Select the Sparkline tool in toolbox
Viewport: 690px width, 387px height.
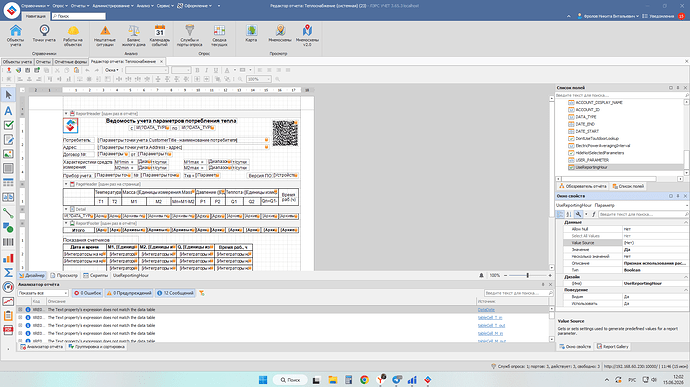click(8, 302)
